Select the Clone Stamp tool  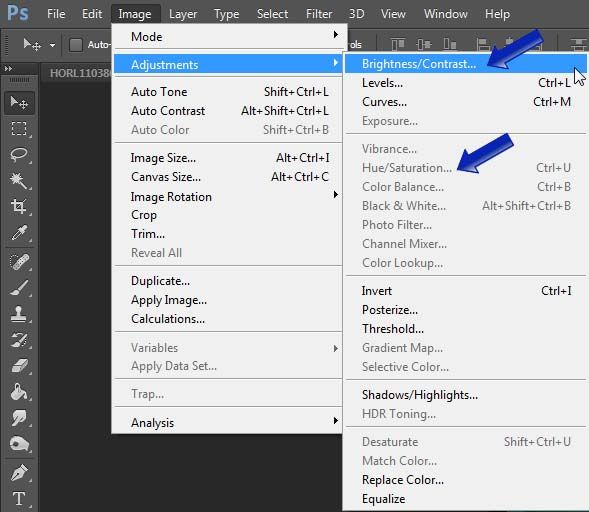tap(19, 314)
